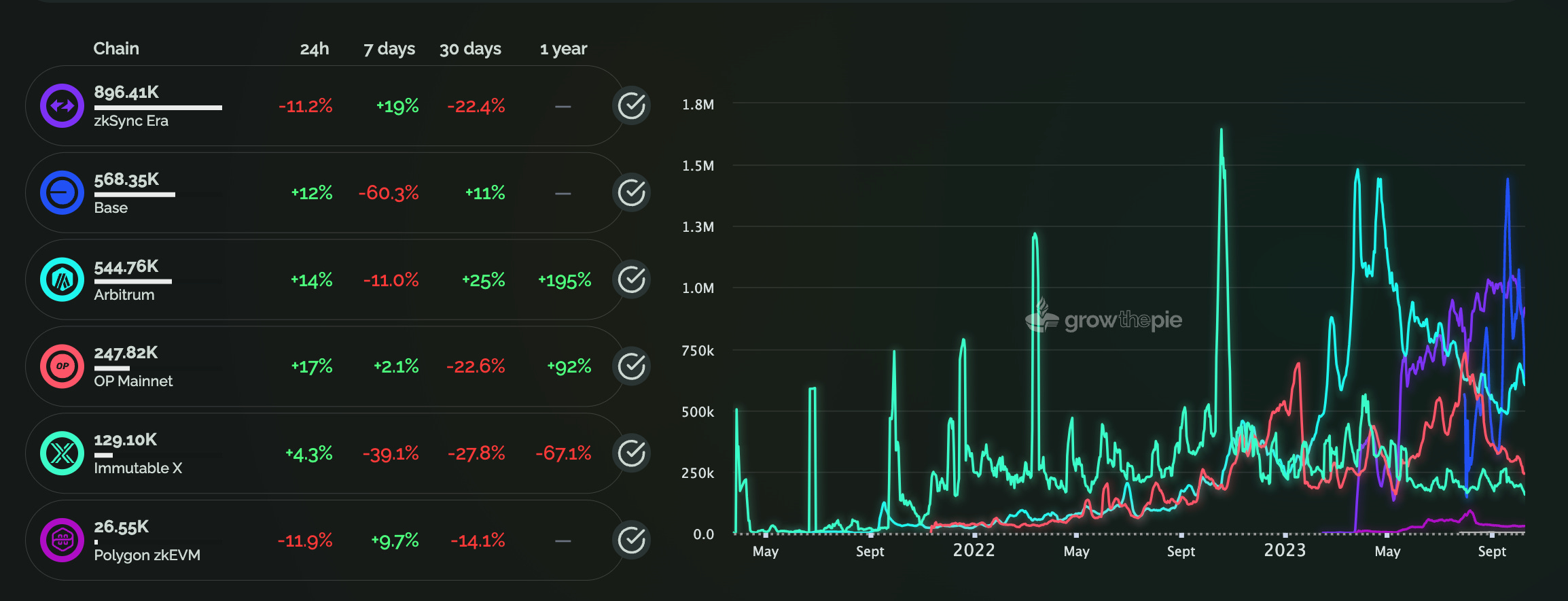Click the 30 days column header
Viewport: 1568px width, 601px height.
click(470, 49)
